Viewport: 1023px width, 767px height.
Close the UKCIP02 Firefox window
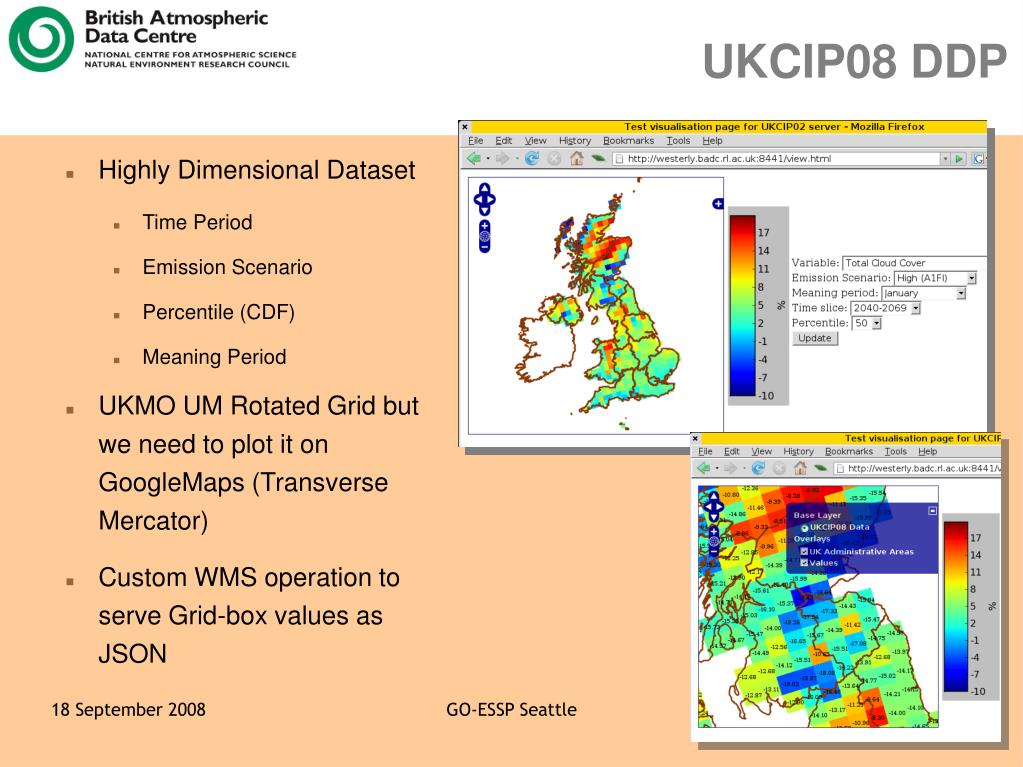[x=465, y=127]
